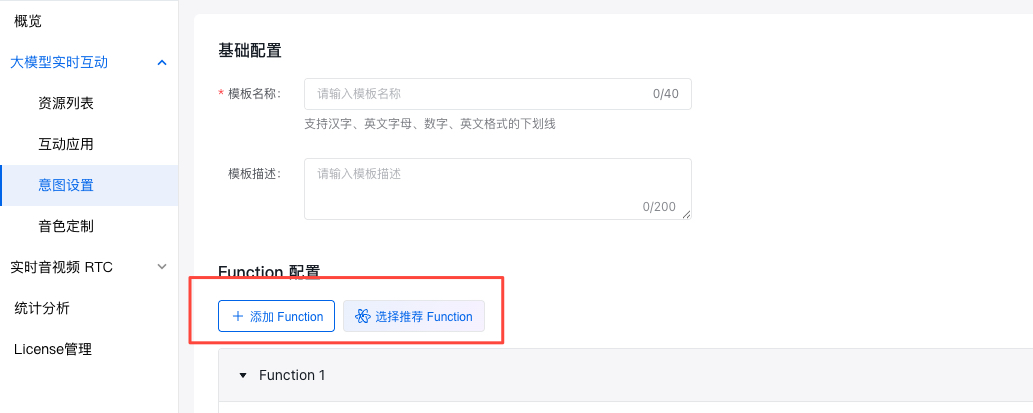The image size is (1033, 413).
Task: Click the plus icon in 添加 Function
Action: pyautogui.click(x=237, y=316)
